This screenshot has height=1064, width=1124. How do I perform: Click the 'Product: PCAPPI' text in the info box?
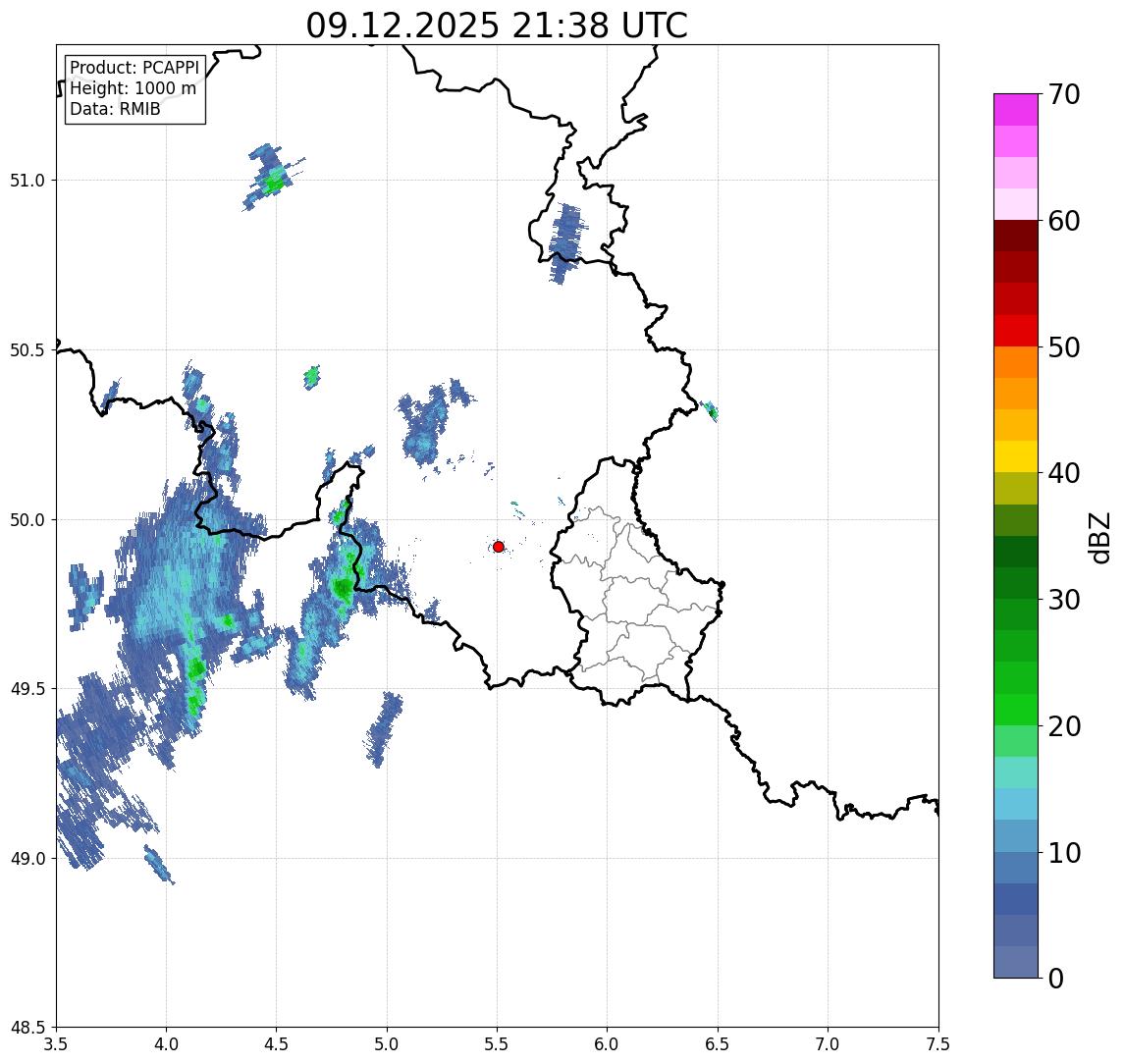tap(134, 68)
